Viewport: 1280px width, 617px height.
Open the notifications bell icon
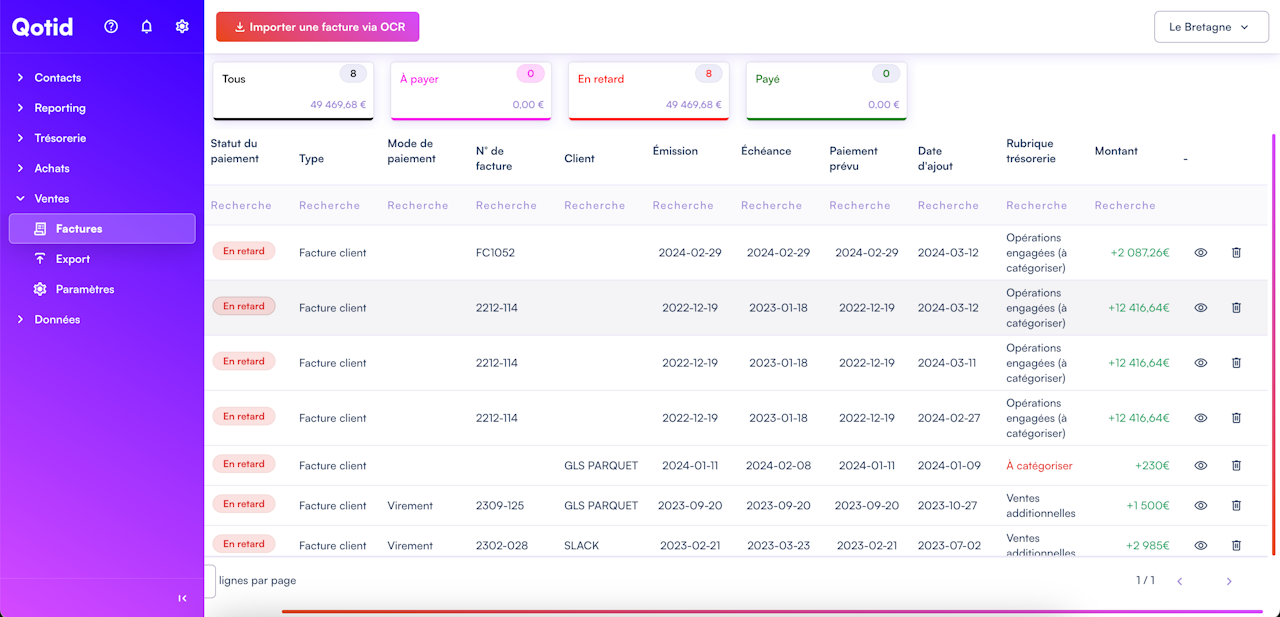click(x=146, y=27)
